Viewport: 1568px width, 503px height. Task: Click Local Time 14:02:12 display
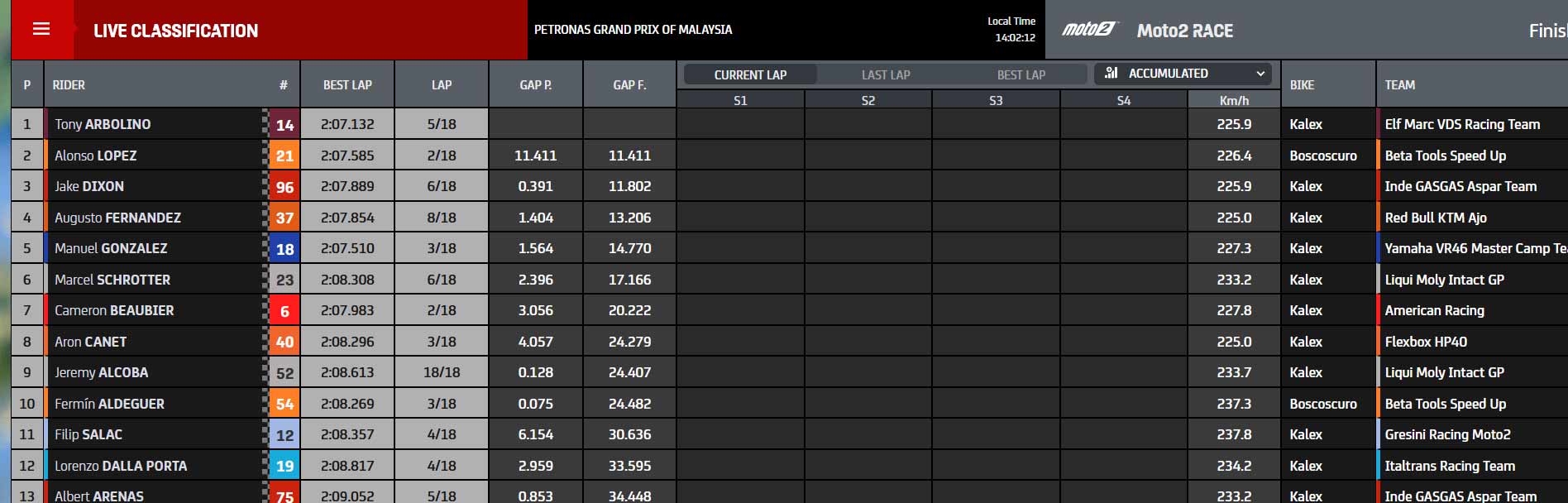(x=1011, y=29)
